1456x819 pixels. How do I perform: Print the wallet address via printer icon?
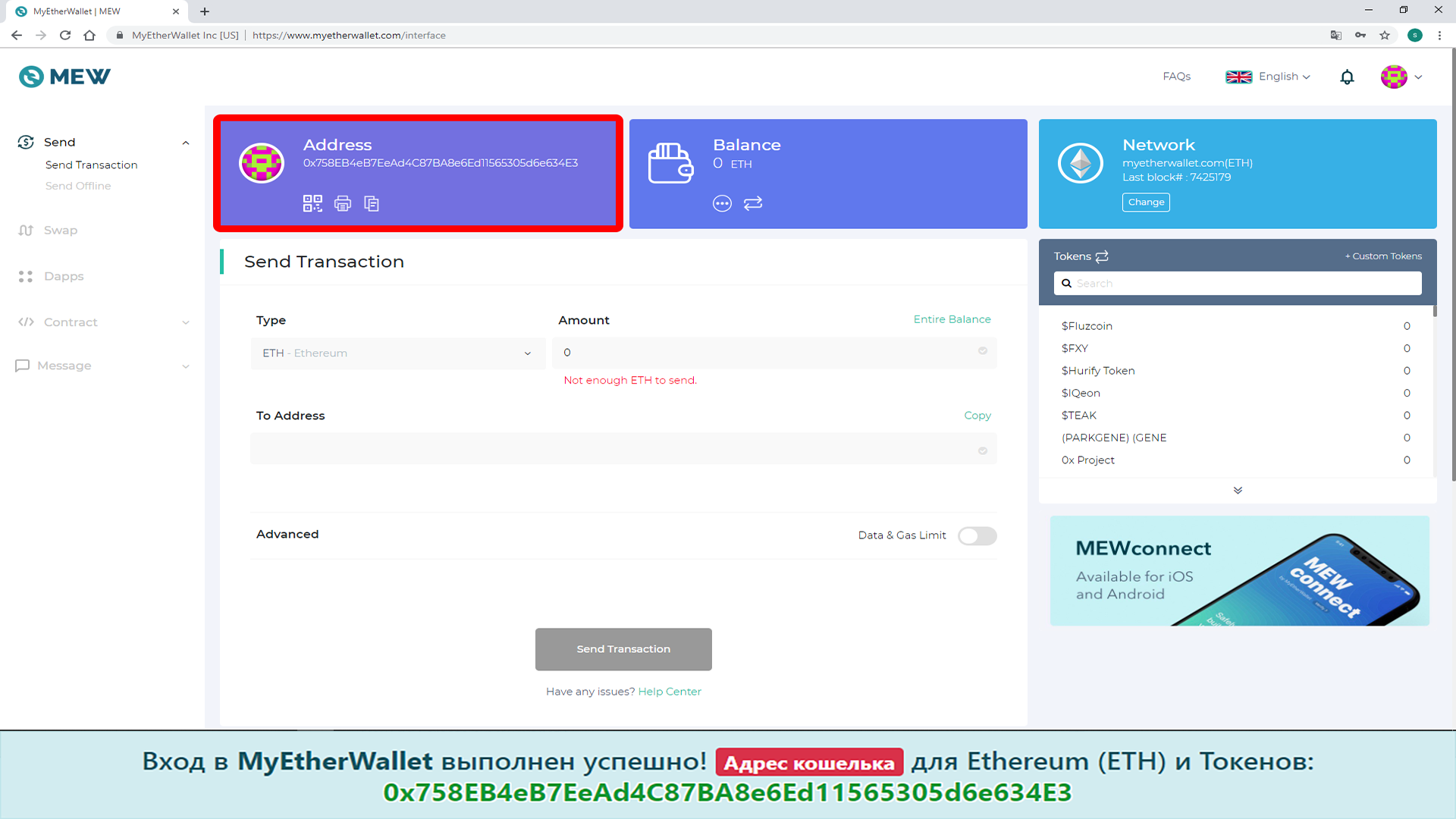[x=343, y=203]
